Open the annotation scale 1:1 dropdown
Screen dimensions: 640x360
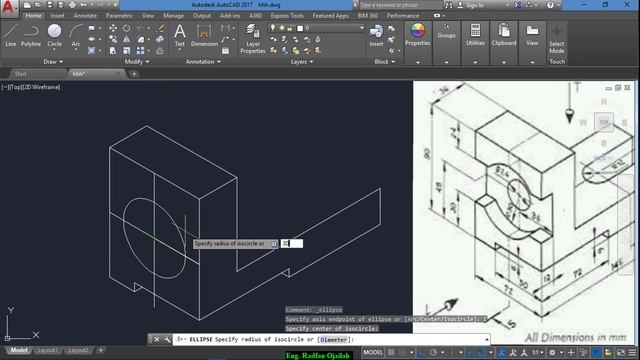click(x=537, y=352)
